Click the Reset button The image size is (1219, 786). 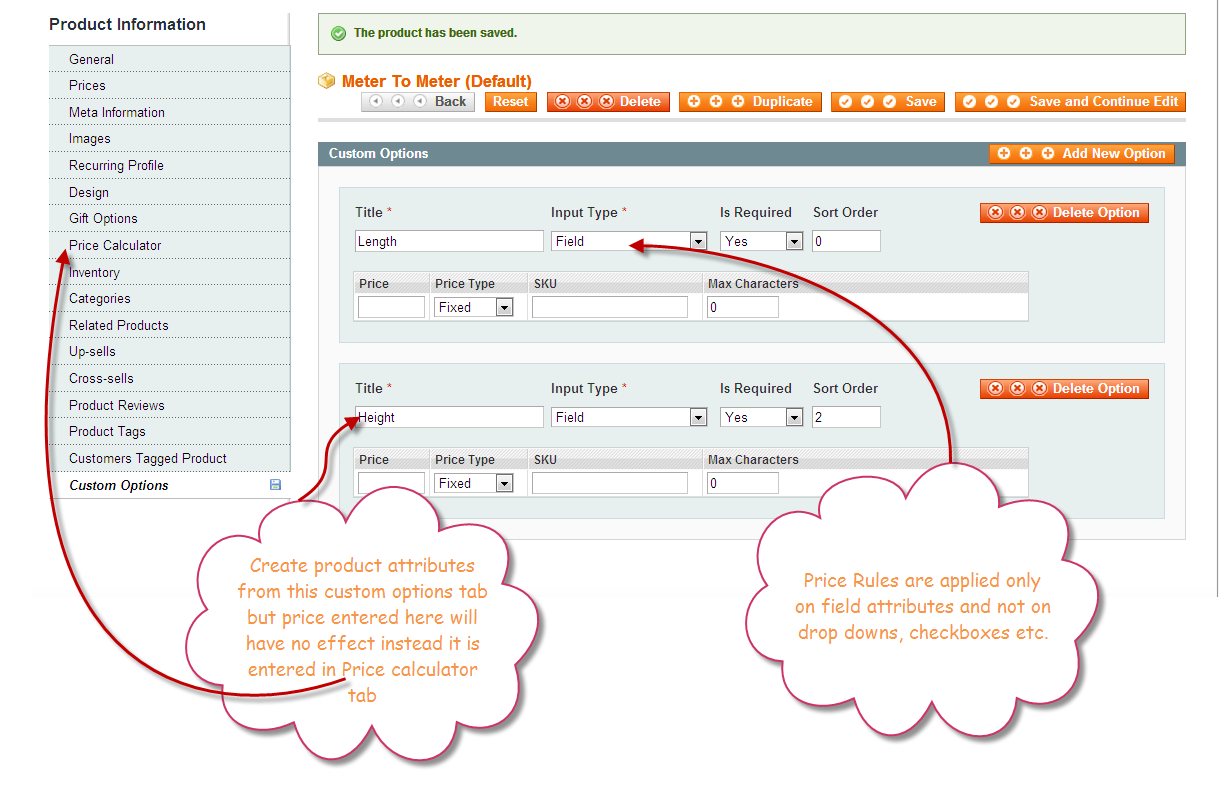[510, 101]
